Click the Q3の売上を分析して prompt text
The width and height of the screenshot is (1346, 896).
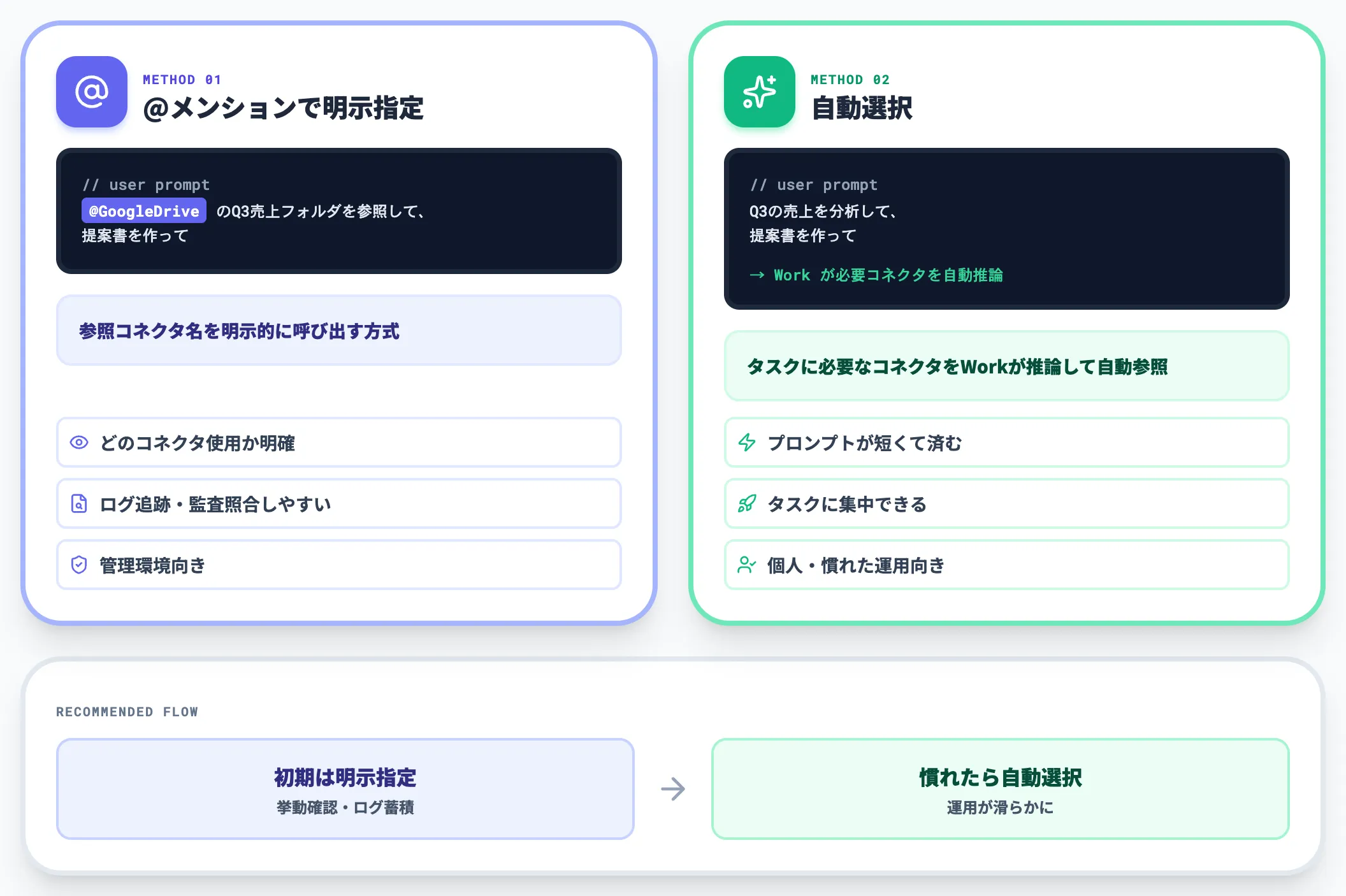pos(823,211)
